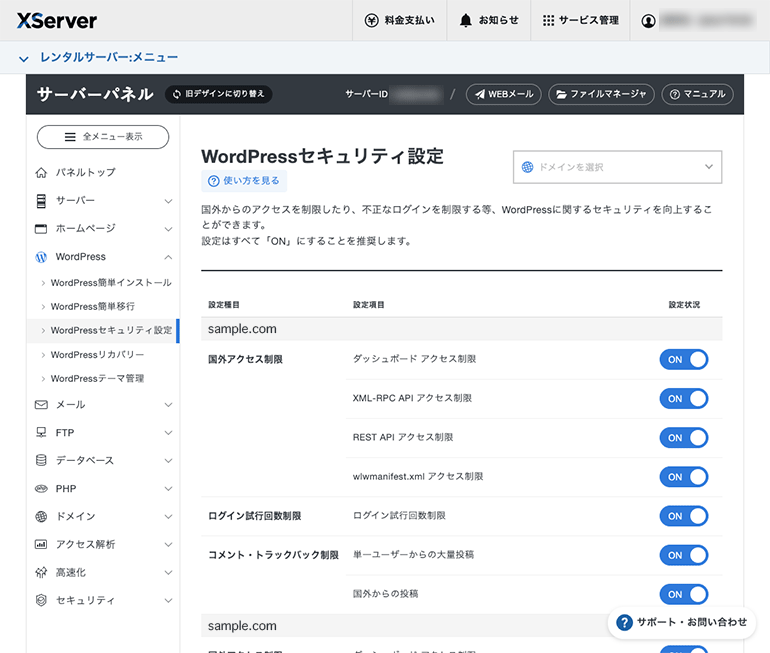Toggle ログイン試行回数制限 switch
This screenshot has width=770, height=653.
[684, 516]
